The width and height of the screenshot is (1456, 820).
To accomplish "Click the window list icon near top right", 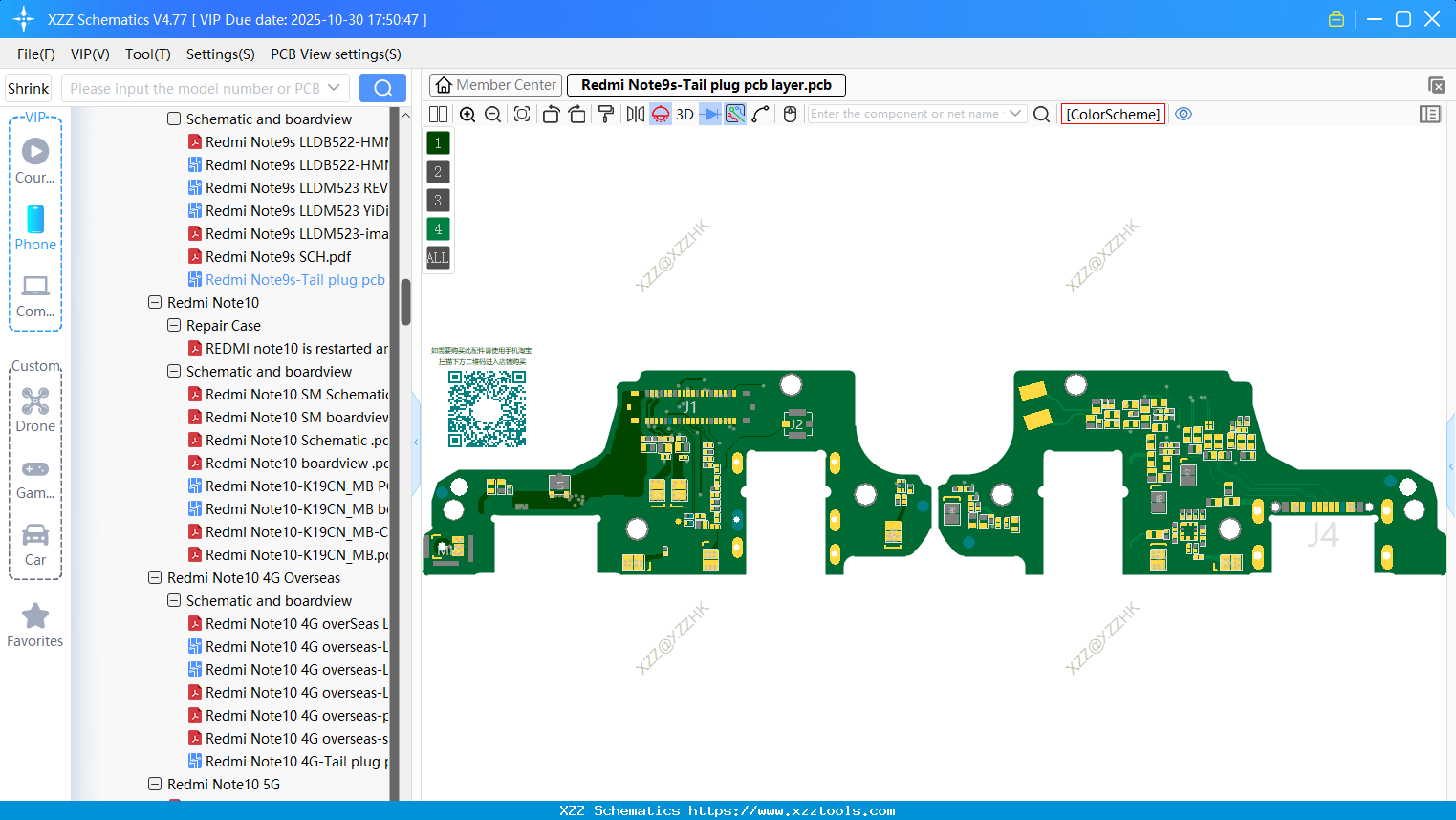I will pyautogui.click(x=1436, y=85).
